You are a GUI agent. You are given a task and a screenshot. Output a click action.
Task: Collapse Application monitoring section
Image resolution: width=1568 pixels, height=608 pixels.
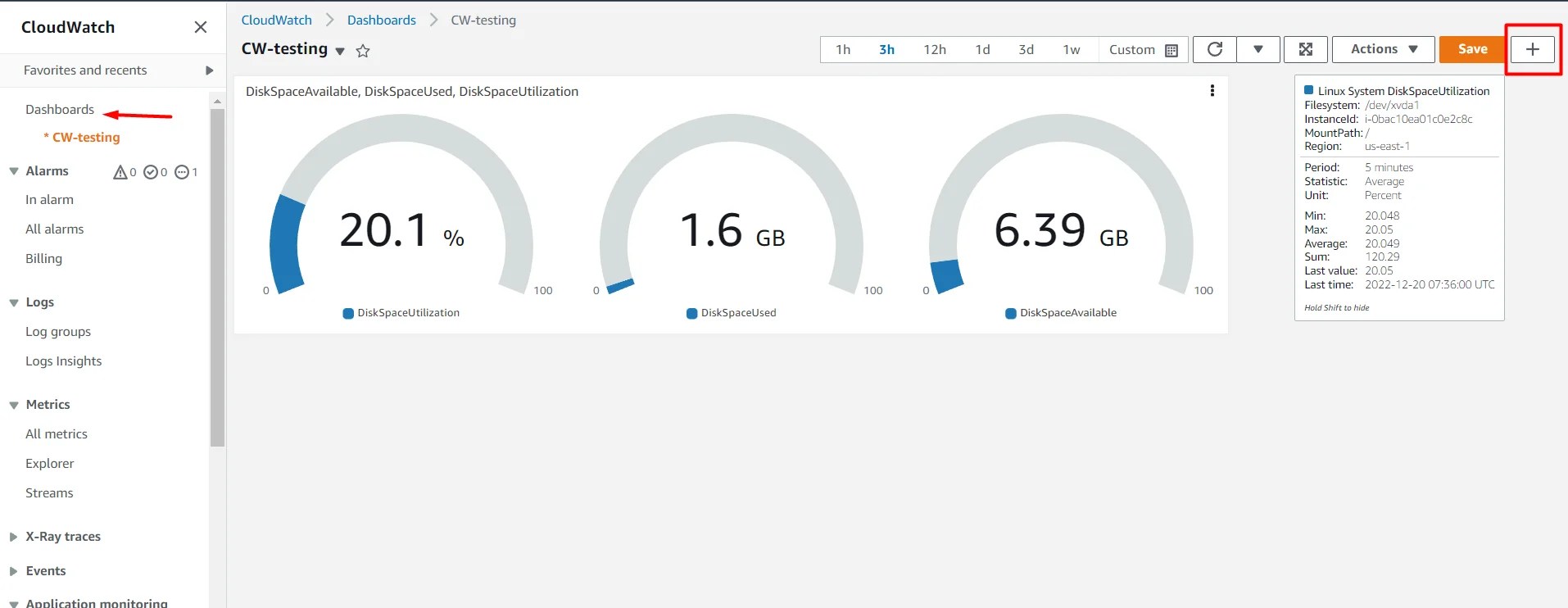[14, 604]
